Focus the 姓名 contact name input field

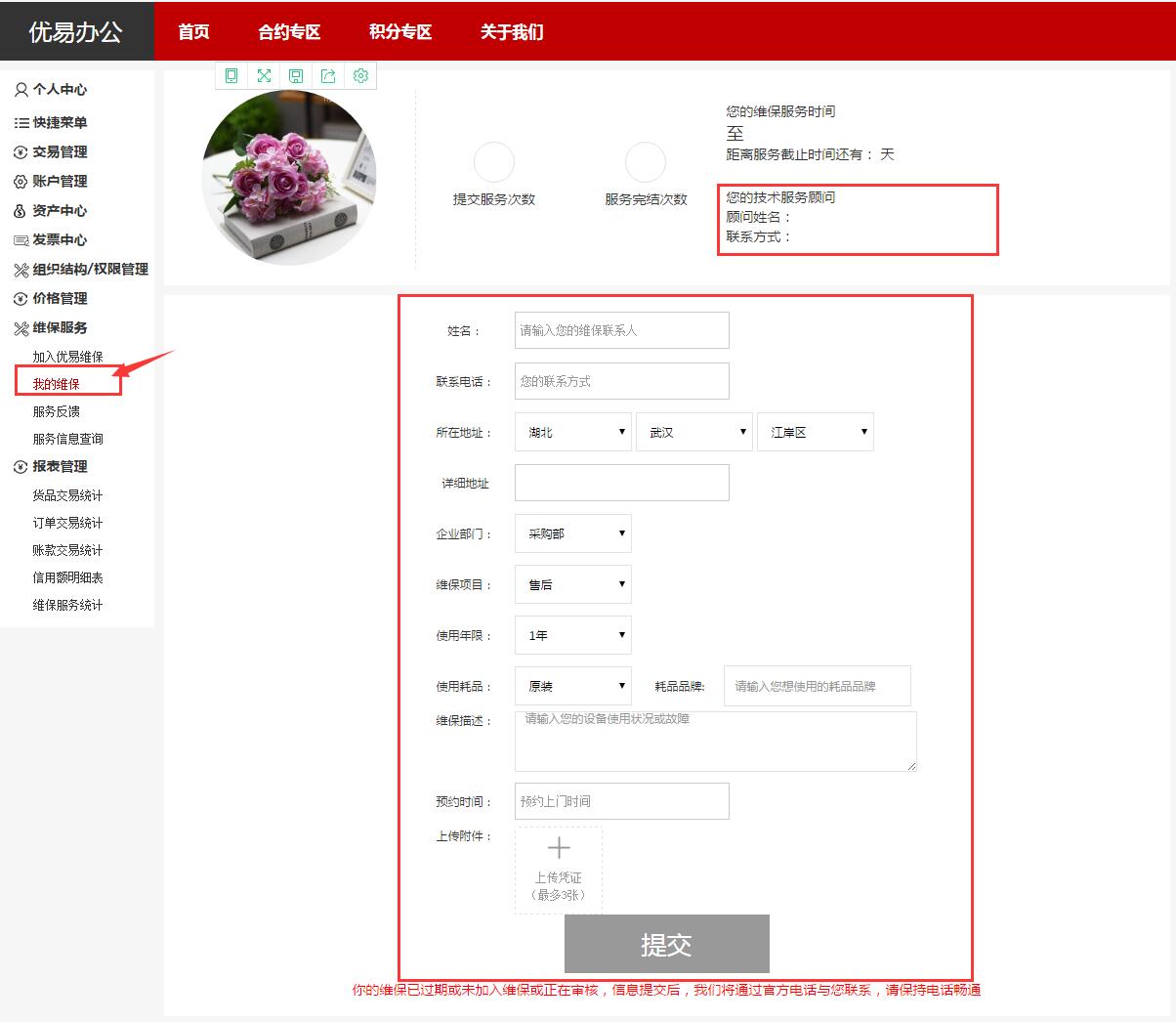[x=621, y=330]
